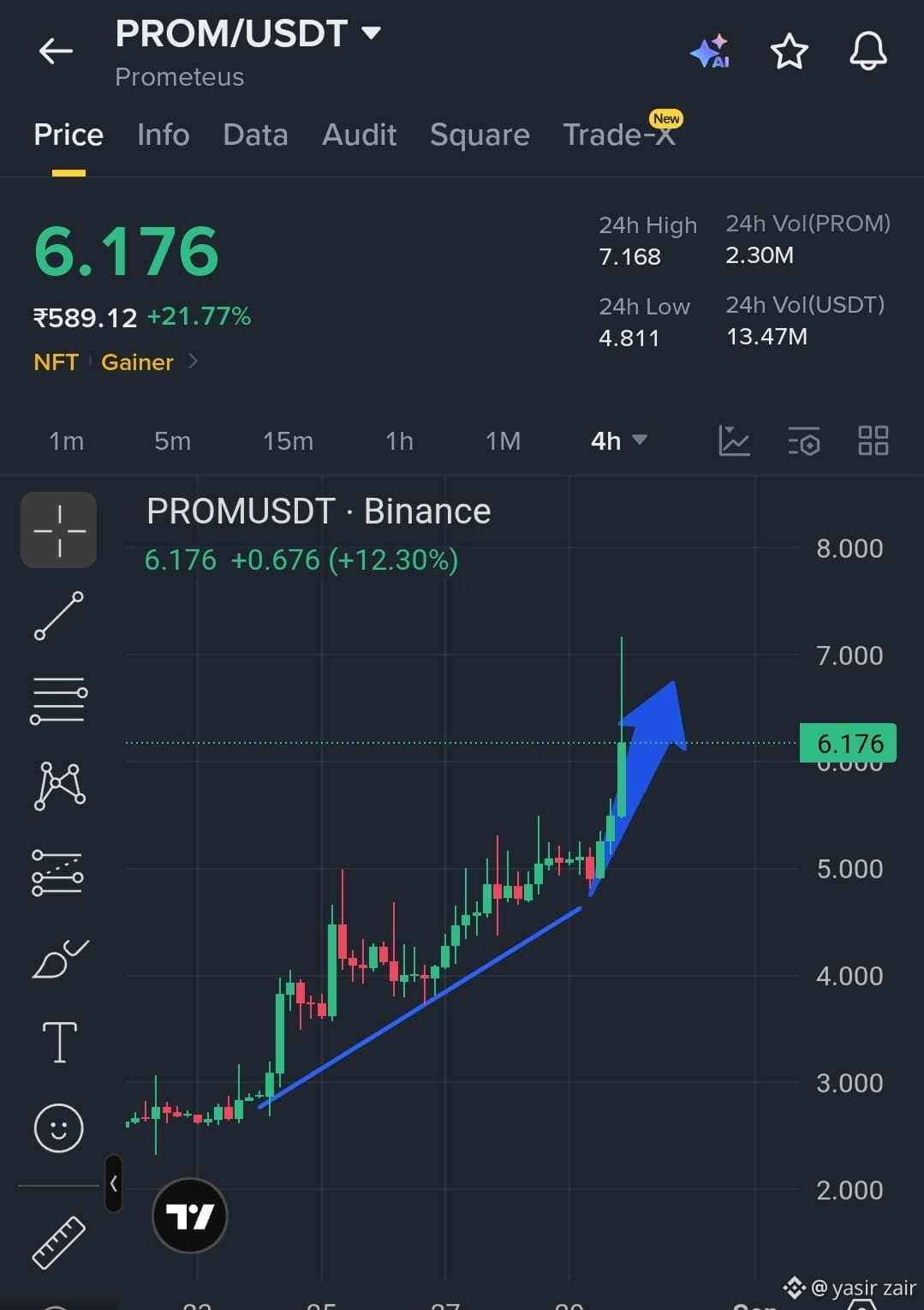Select the crosshair cursor tool
The height and width of the screenshot is (1310, 924).
(x=59, y=530)
